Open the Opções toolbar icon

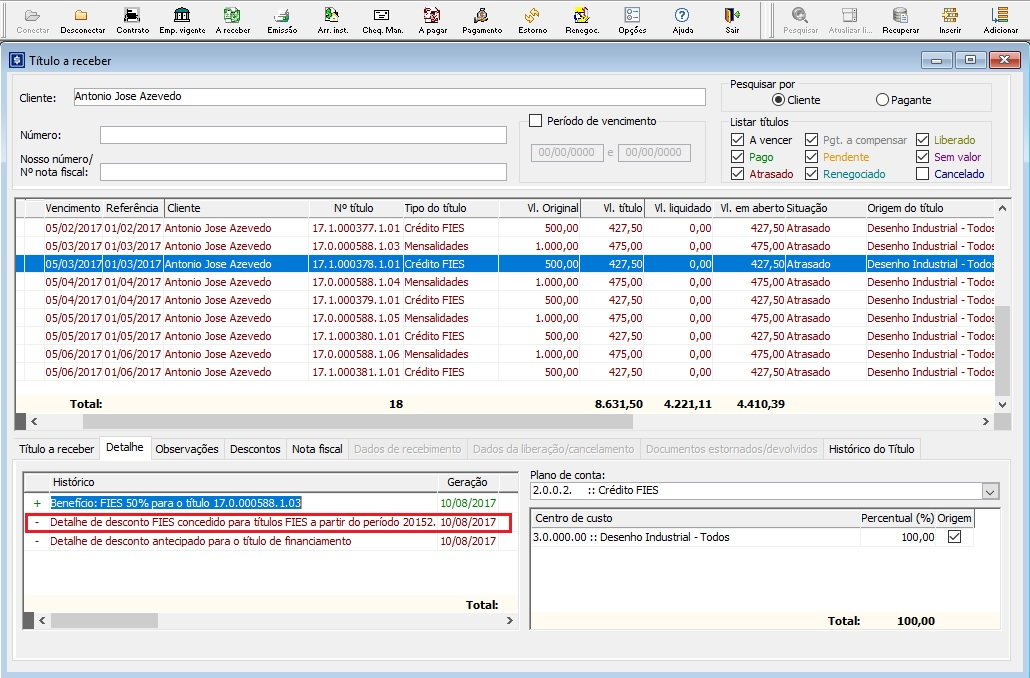coord(632,17)
